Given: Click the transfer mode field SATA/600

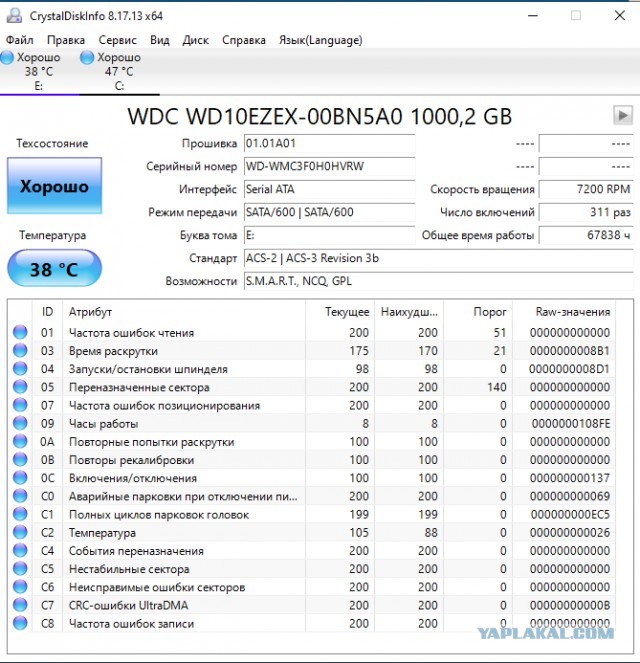Looking at the screenshot, I should pos(330,212).
